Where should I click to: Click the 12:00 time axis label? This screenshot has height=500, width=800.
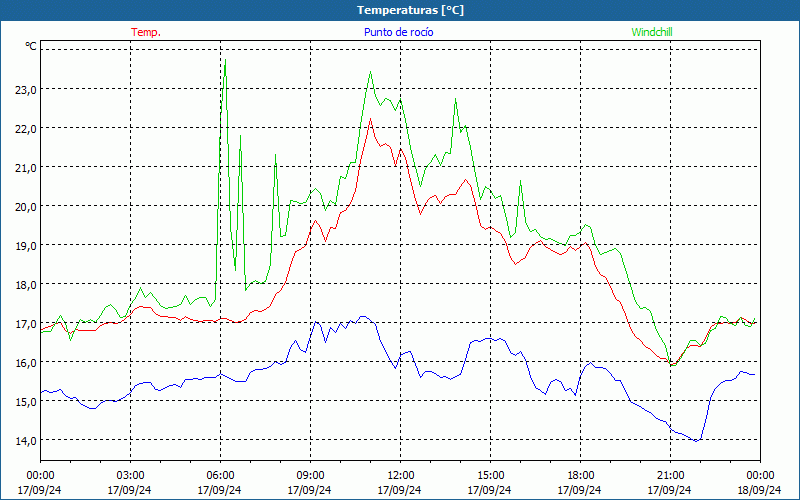(x=401, y=475)
